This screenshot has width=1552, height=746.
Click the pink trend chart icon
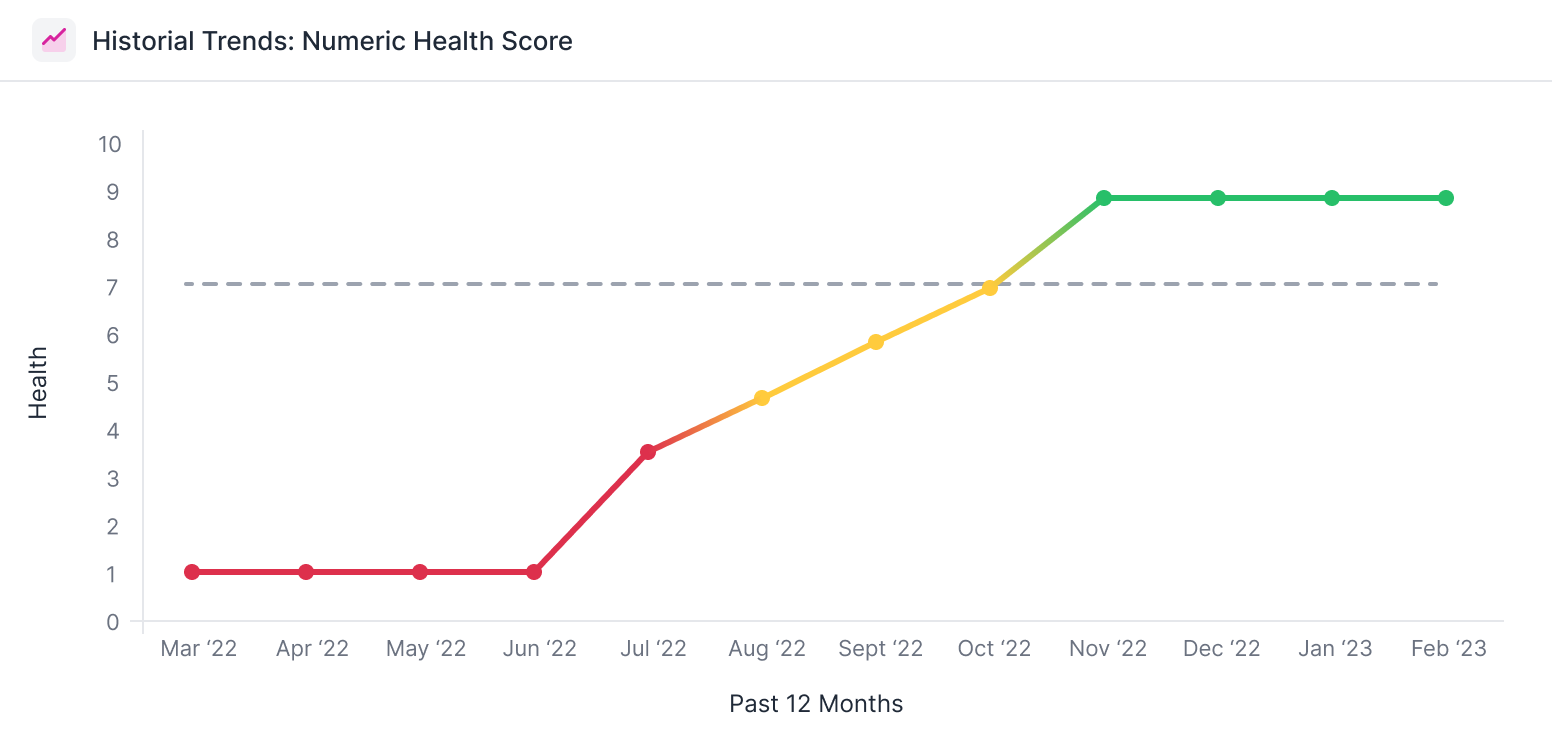[x=54, y=40]
